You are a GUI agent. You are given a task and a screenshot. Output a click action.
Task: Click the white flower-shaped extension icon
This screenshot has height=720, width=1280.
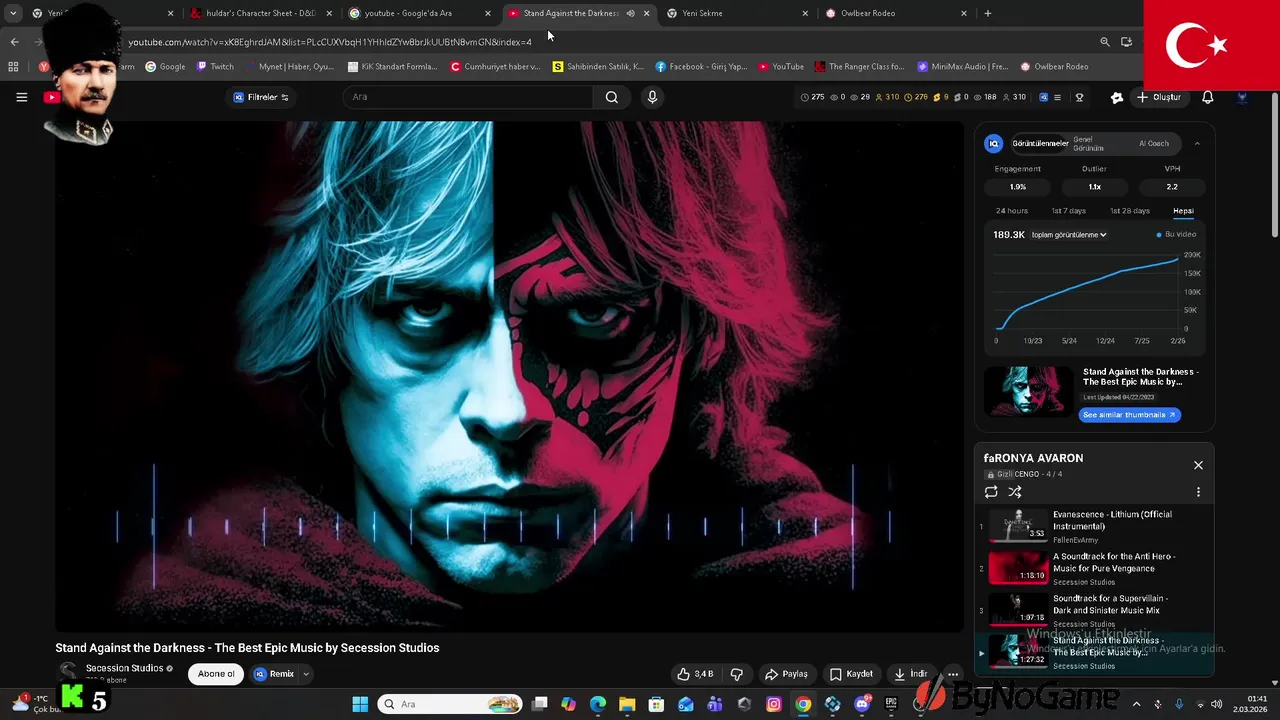[x=1117, y=97]
